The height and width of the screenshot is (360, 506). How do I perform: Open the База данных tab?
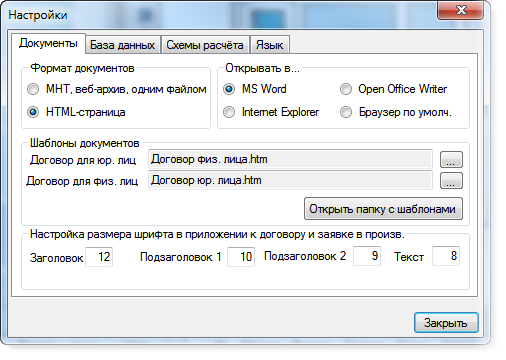point(123,45)
